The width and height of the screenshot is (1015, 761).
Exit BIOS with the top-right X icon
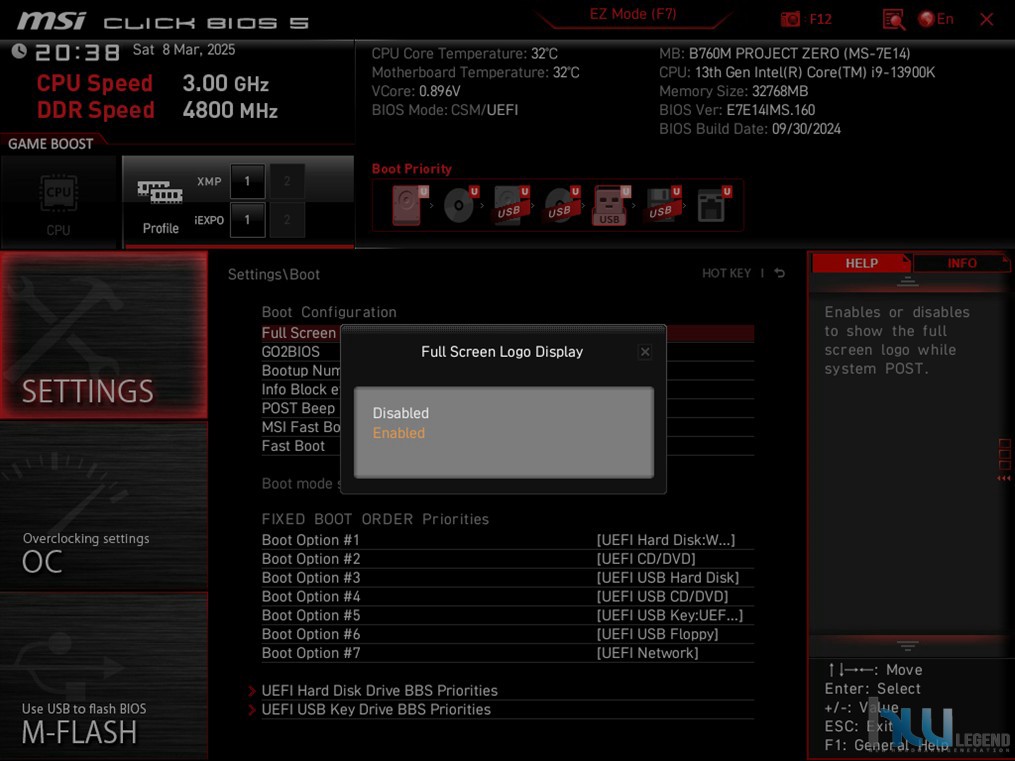click(987, 19)
